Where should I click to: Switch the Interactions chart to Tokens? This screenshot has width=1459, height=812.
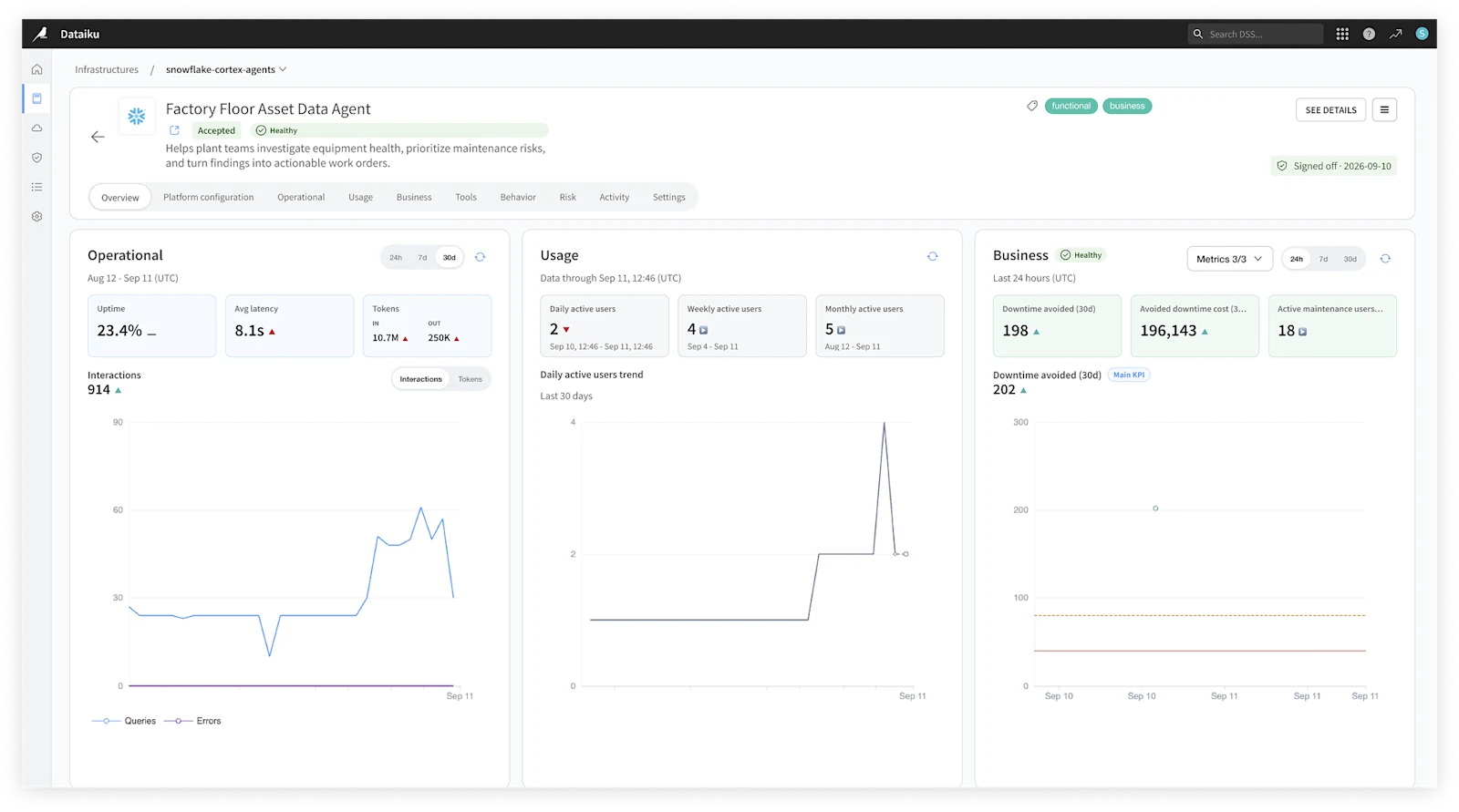pos(471,379)
